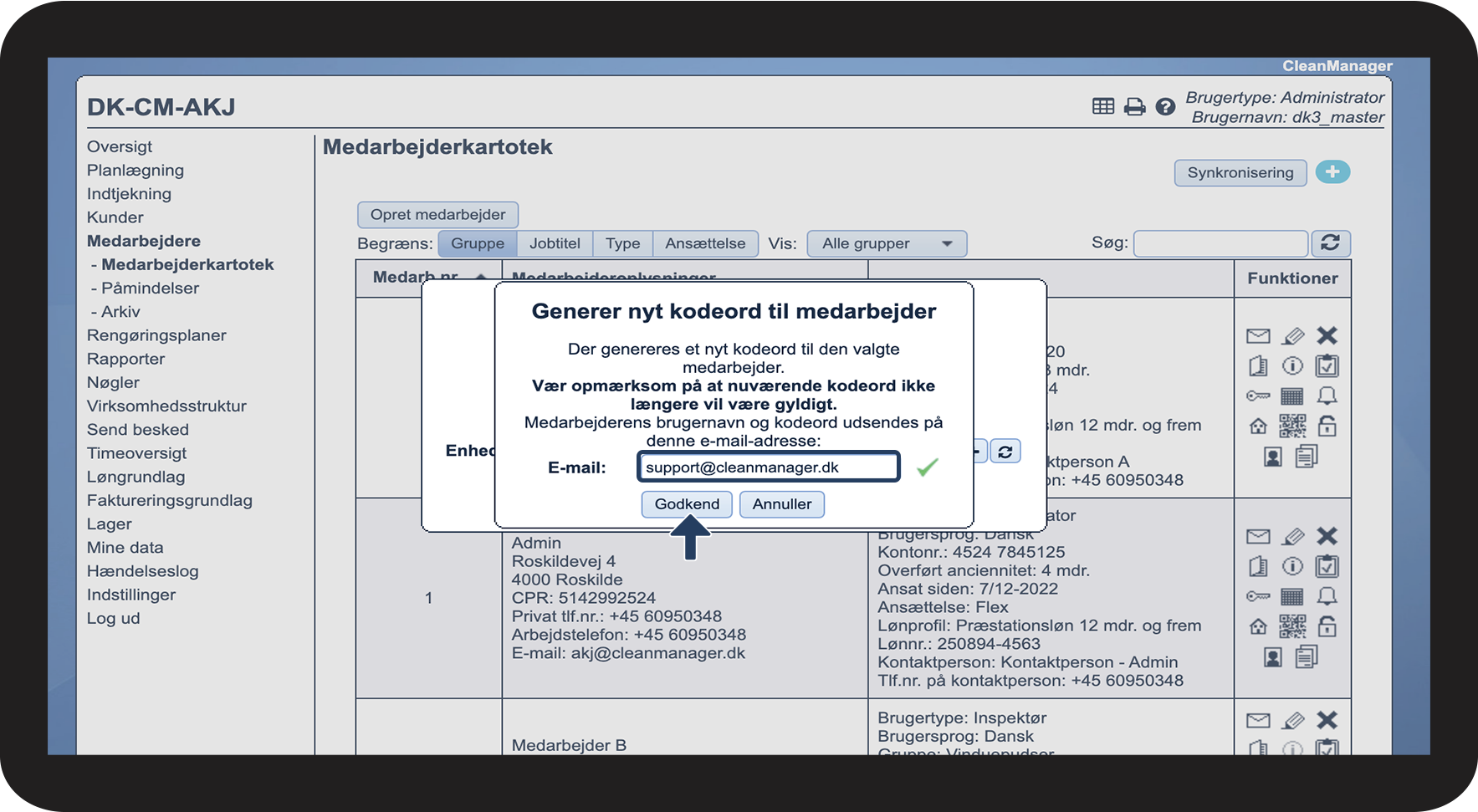Click the house icon in Admin row
The height and width of the screenshot is (812, 1478).
(x=1258, y=626)
